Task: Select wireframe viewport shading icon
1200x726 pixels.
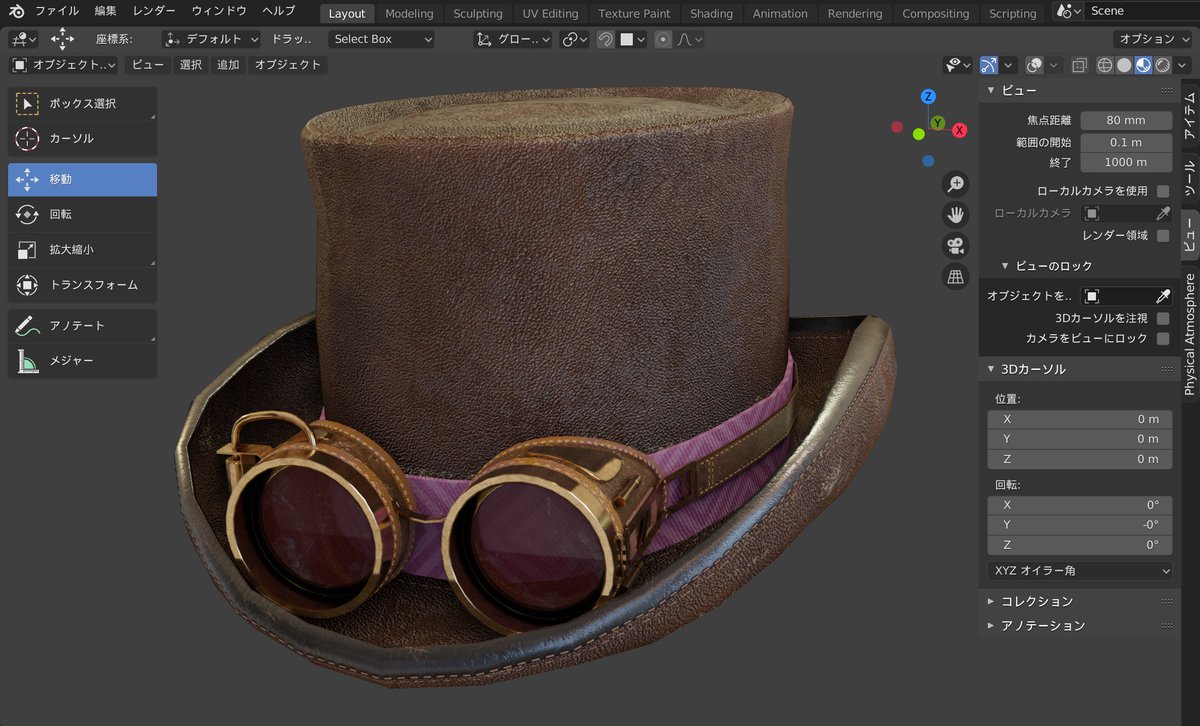Action: pos(1105,65)
